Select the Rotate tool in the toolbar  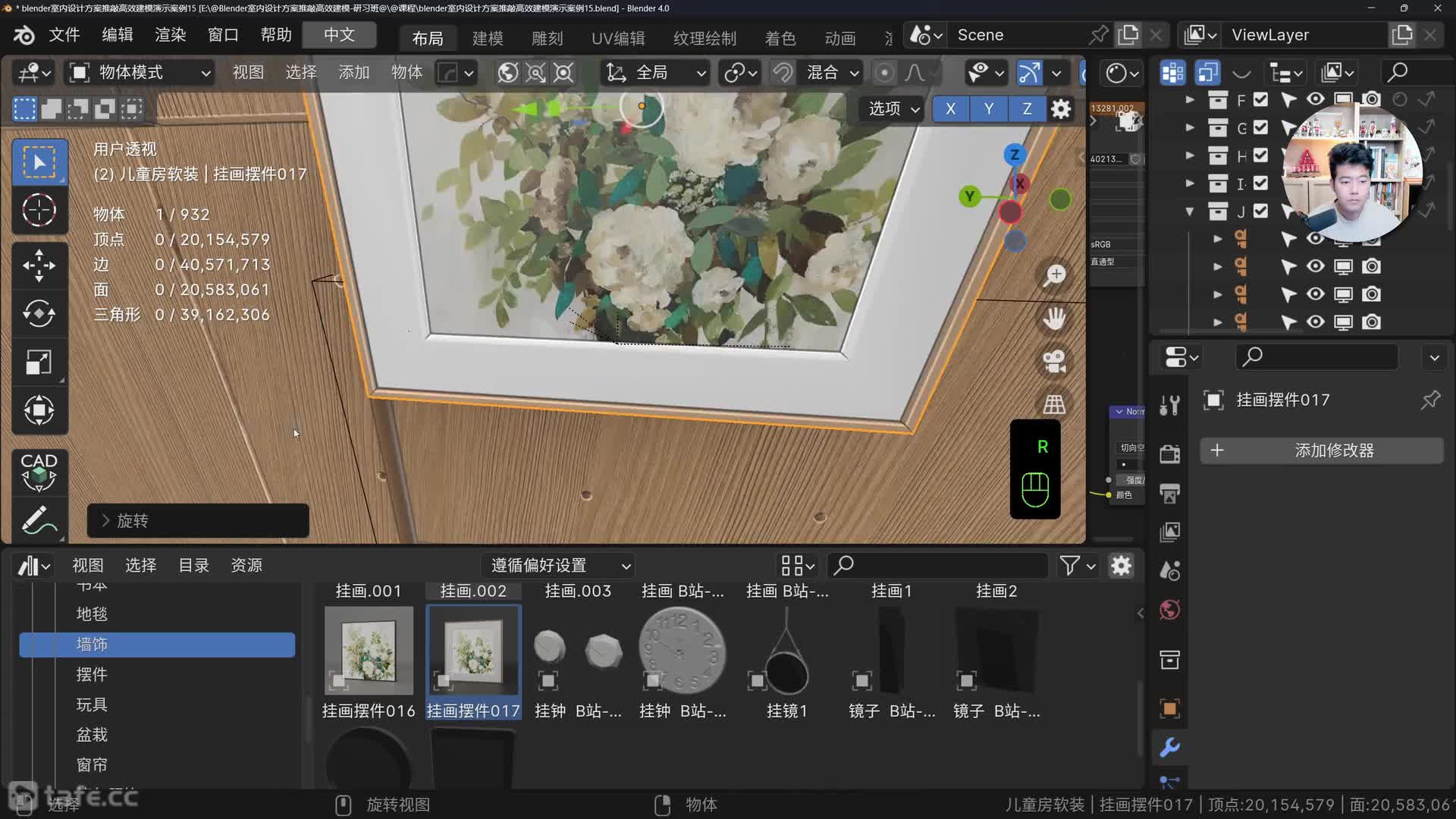pyautogui.click(x=39, y=314)
